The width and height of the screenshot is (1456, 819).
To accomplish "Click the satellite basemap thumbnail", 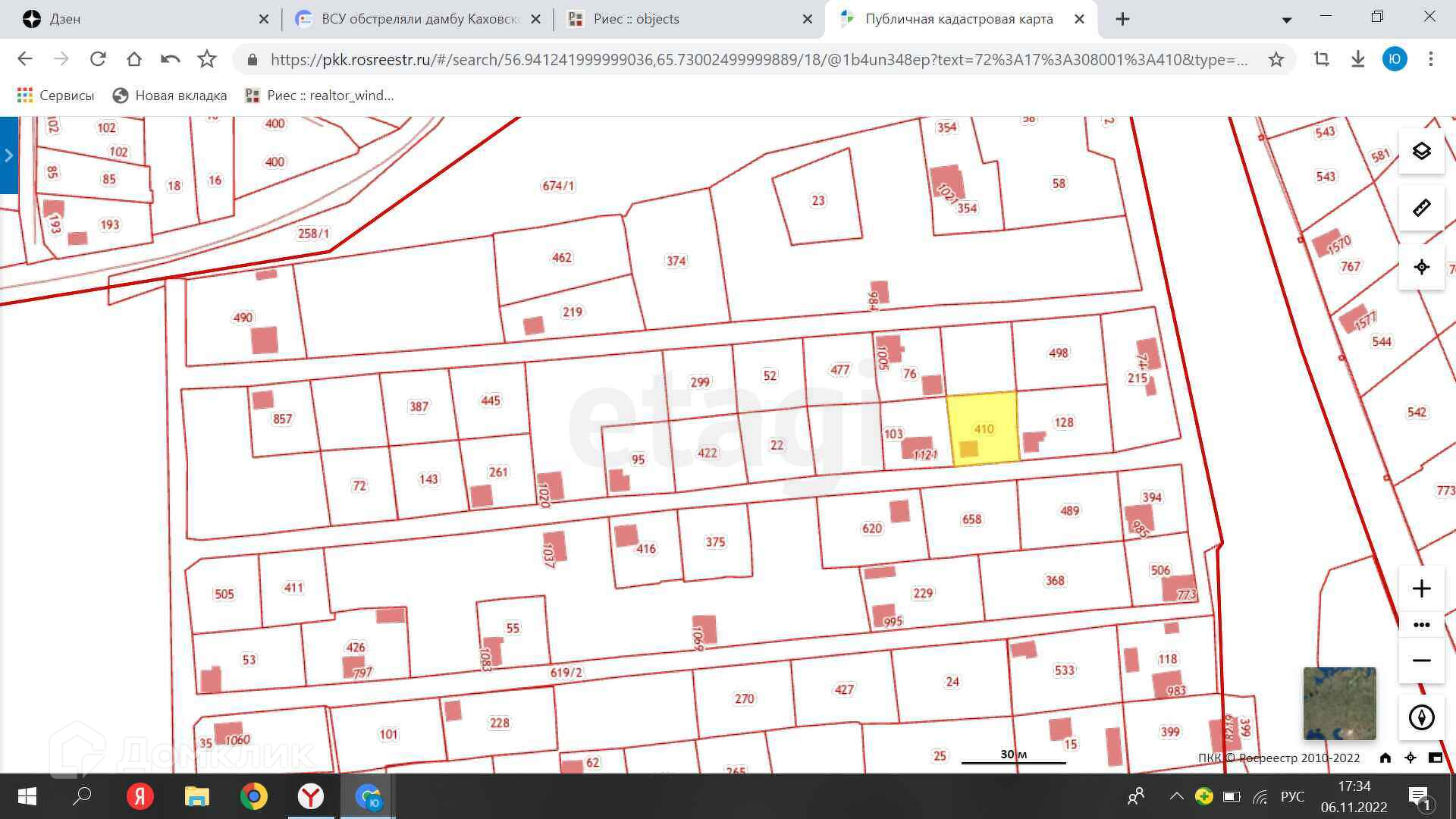I will coord(1339,704).
